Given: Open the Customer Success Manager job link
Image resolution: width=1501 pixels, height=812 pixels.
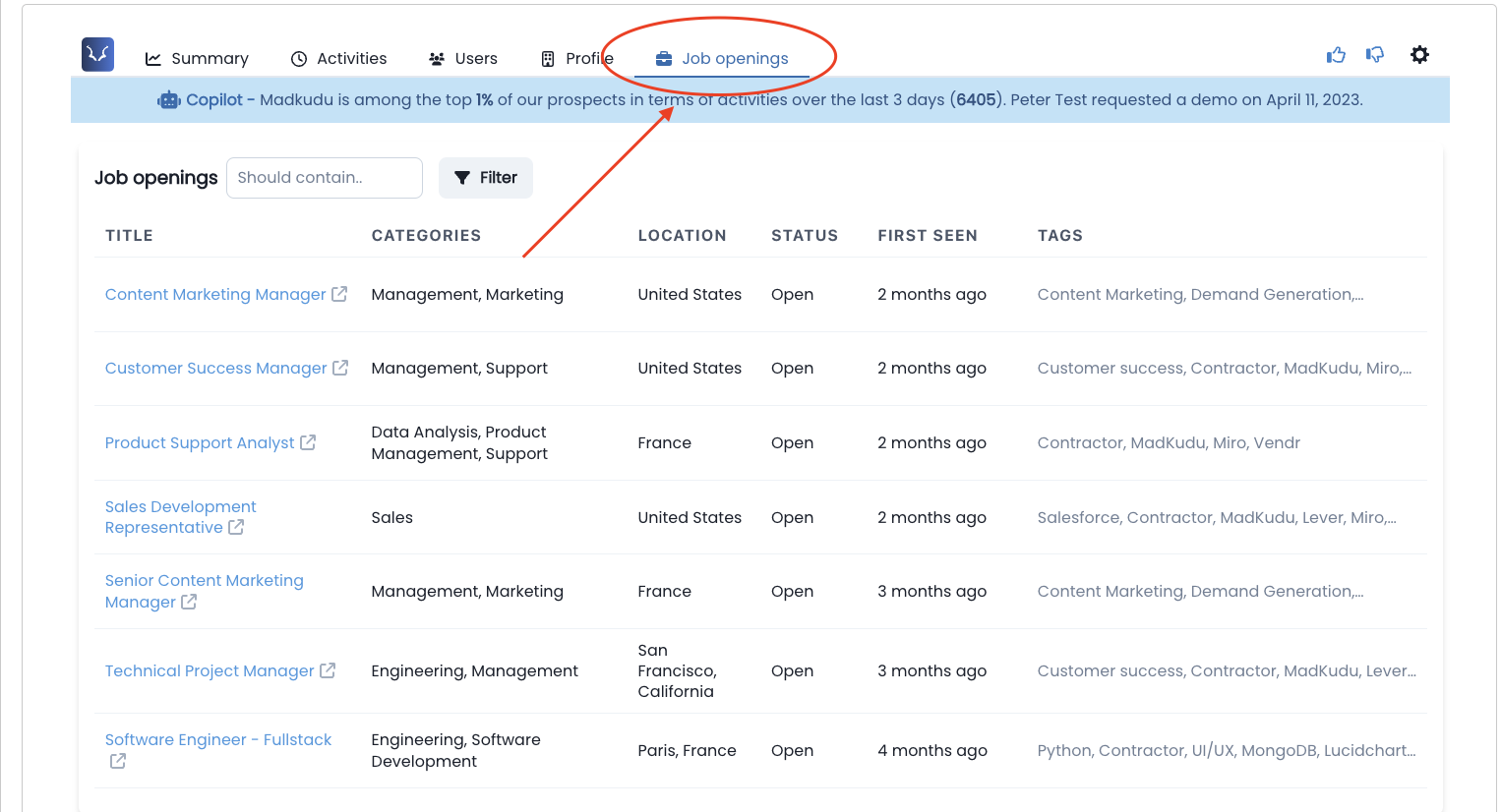Looking at the screenshot, I should (215, 368).
